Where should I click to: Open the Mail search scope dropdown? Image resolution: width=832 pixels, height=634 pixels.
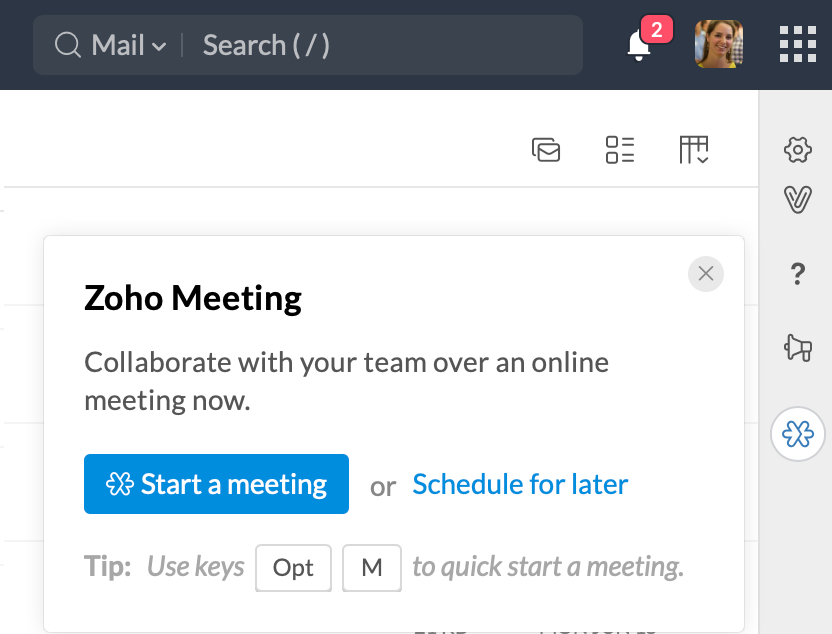(x=122, y=45)
